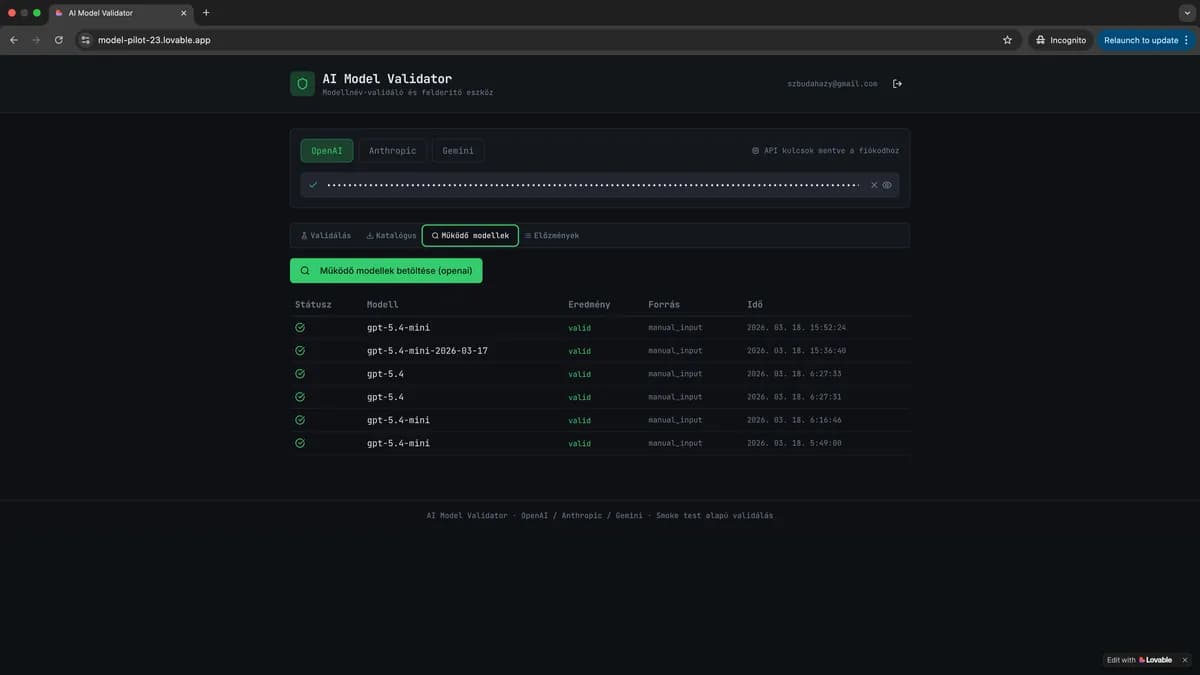This screenshot has width=1200, height=675.
Task: Switch to the Katalógus tab
Action: coord(391,236)
